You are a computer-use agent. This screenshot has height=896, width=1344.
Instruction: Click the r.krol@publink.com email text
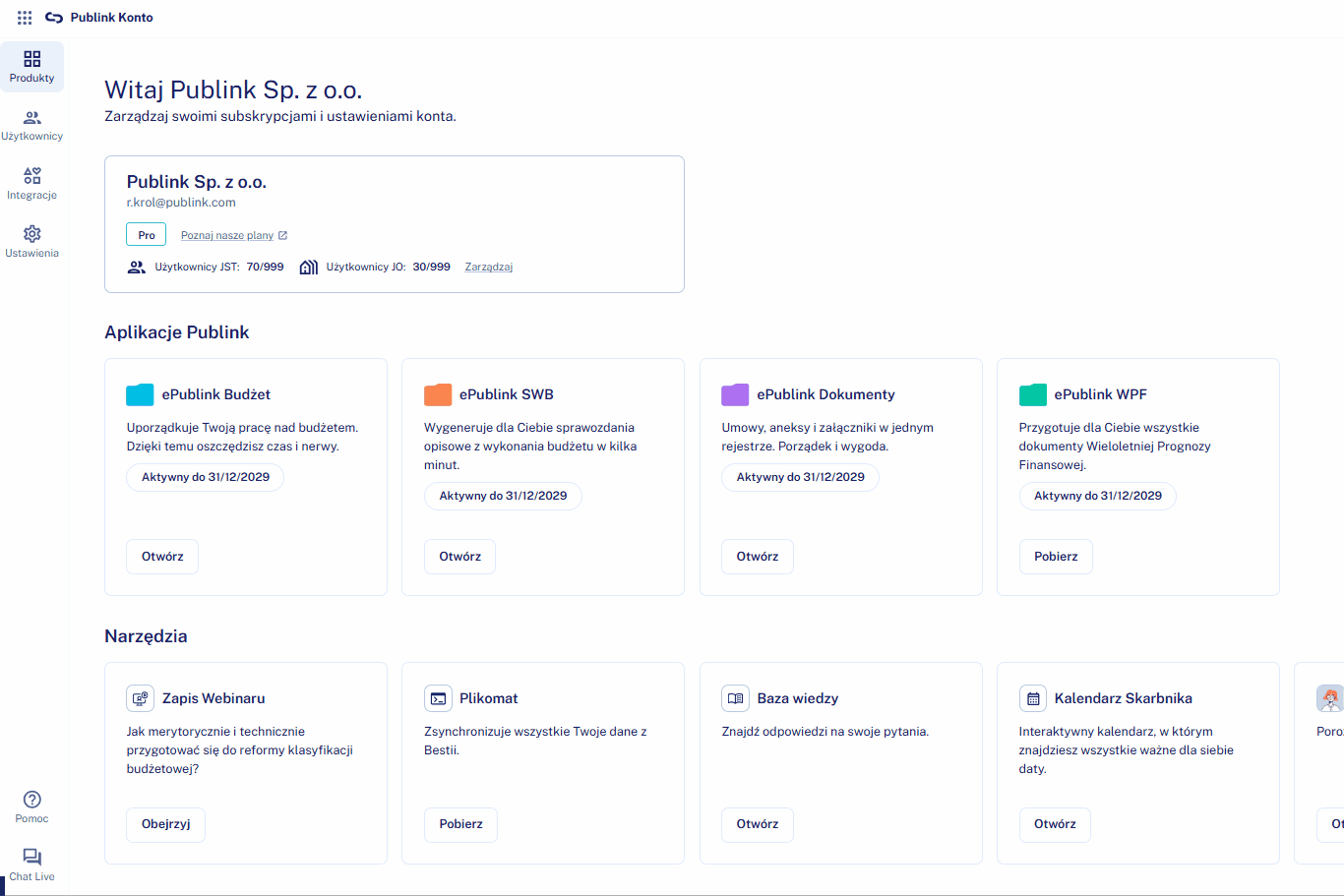pos(181,203)
